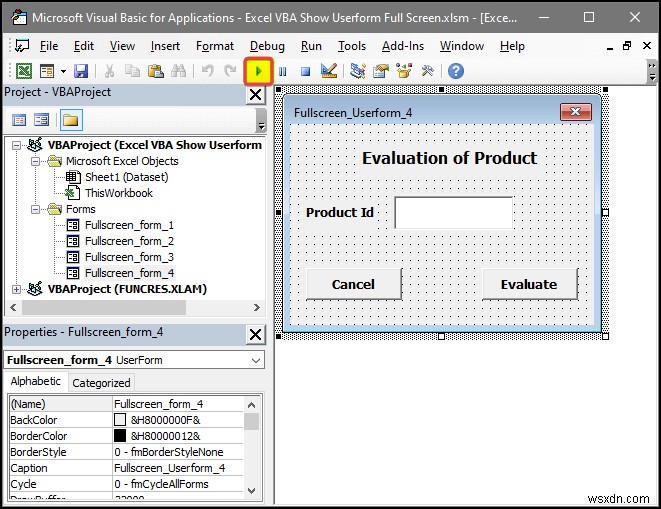
Task: Open the Toolbox toolbar icon
Action: [427, 71]
